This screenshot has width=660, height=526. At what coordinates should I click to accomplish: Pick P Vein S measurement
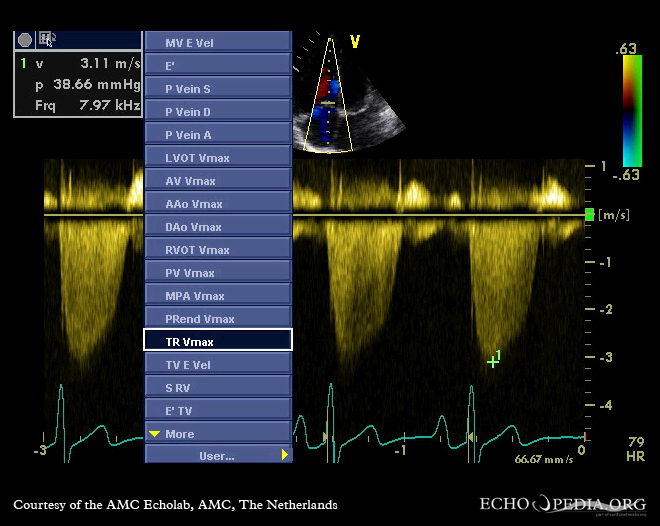[218, 89]
